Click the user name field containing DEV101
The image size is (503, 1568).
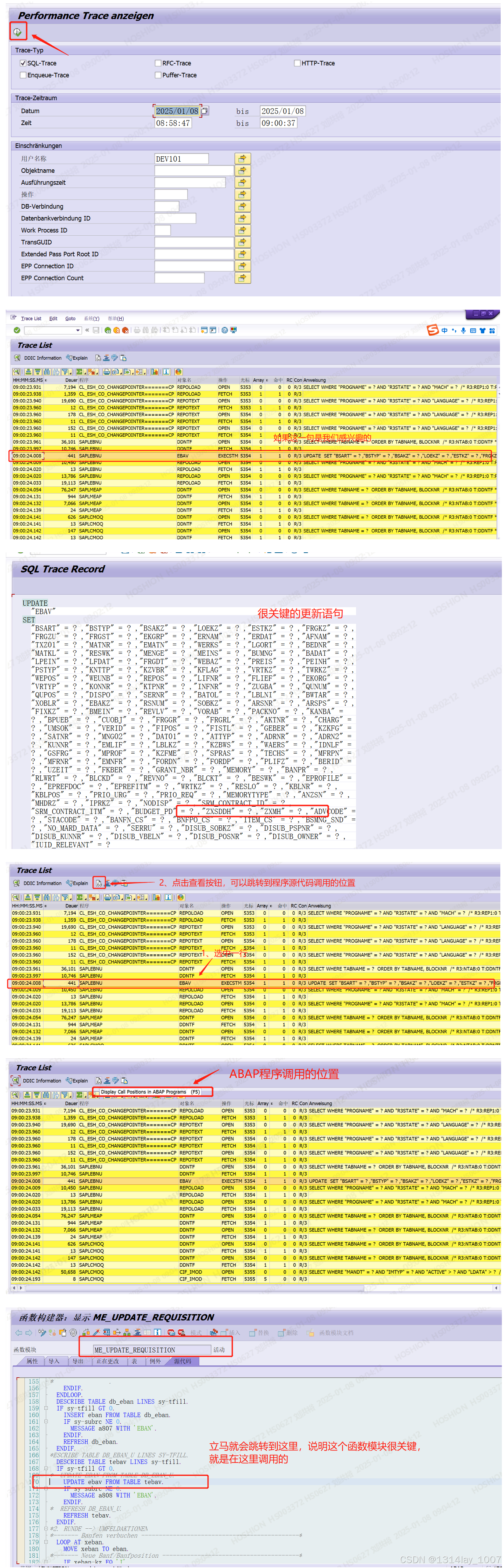pyautogui.click(x=182, y=159)
